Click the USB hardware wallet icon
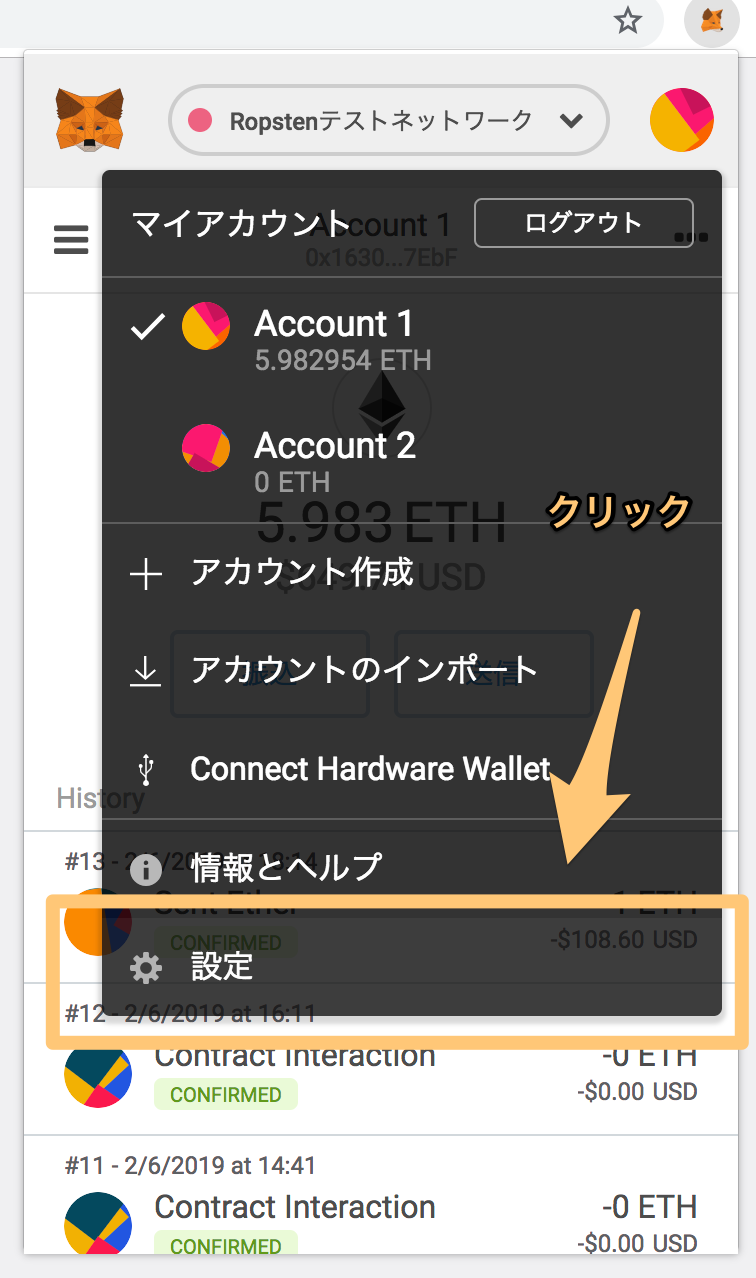Screen dimensions: 756x1278 click(x=146, y=769)
